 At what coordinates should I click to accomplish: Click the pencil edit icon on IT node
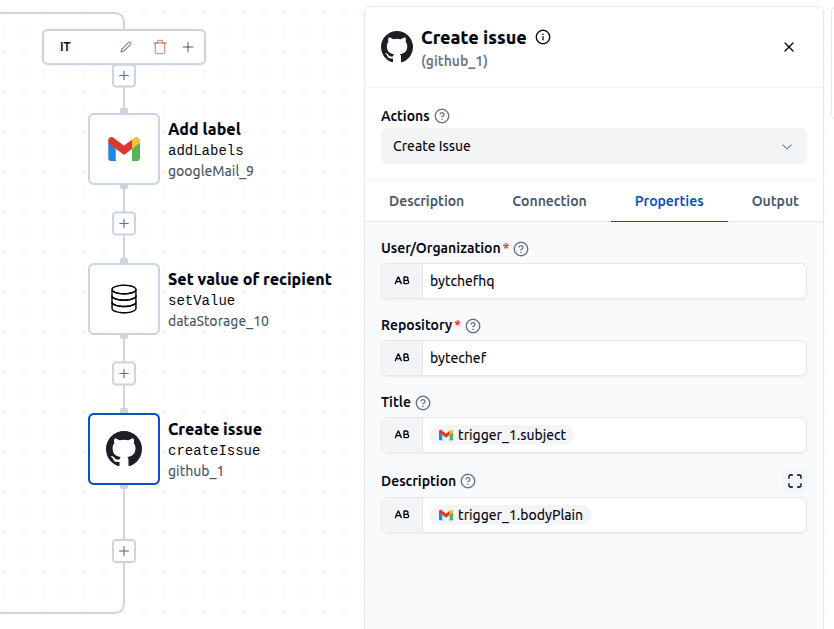pyautogui.click(x=126, y=47)
